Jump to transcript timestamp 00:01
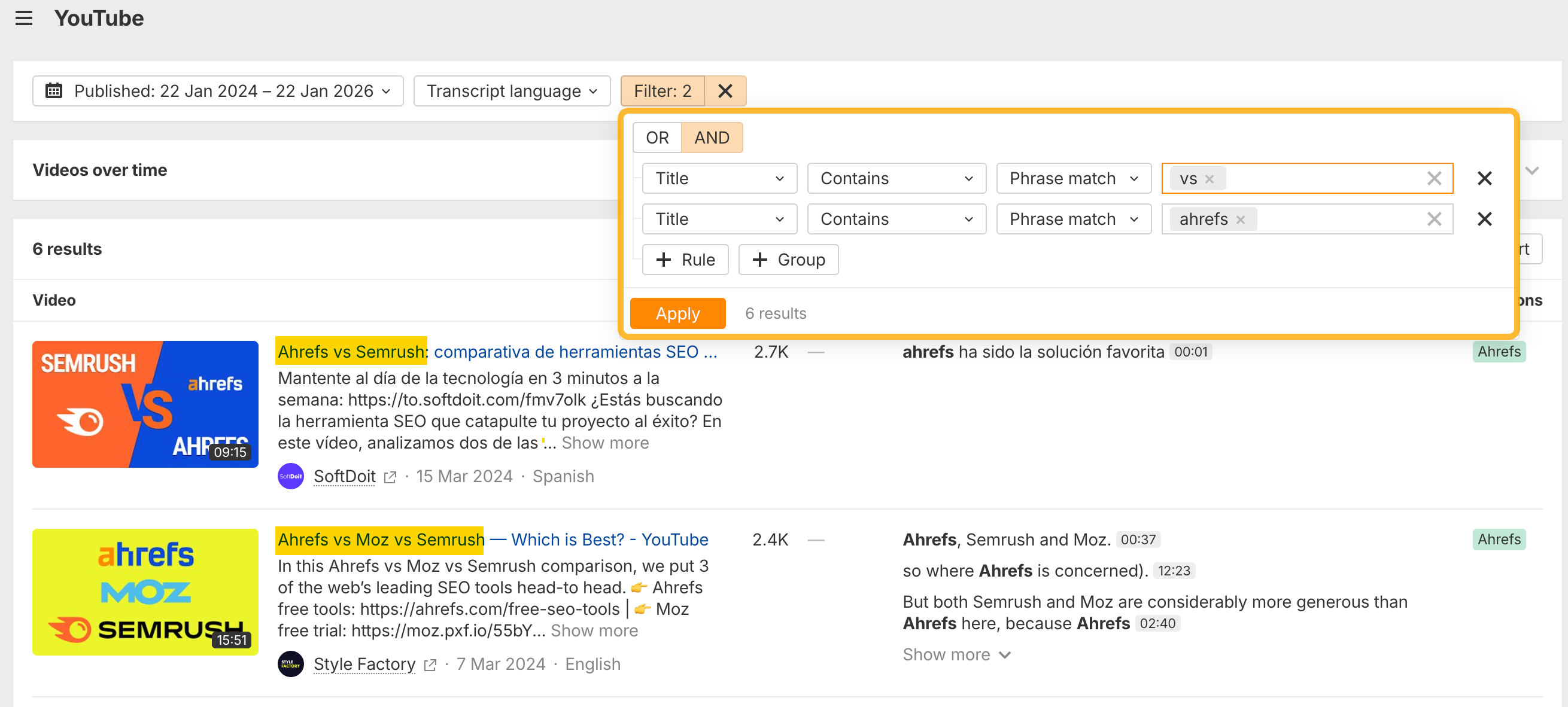The height and width of the screenshot is (707, 1568). coord(1190,352)
